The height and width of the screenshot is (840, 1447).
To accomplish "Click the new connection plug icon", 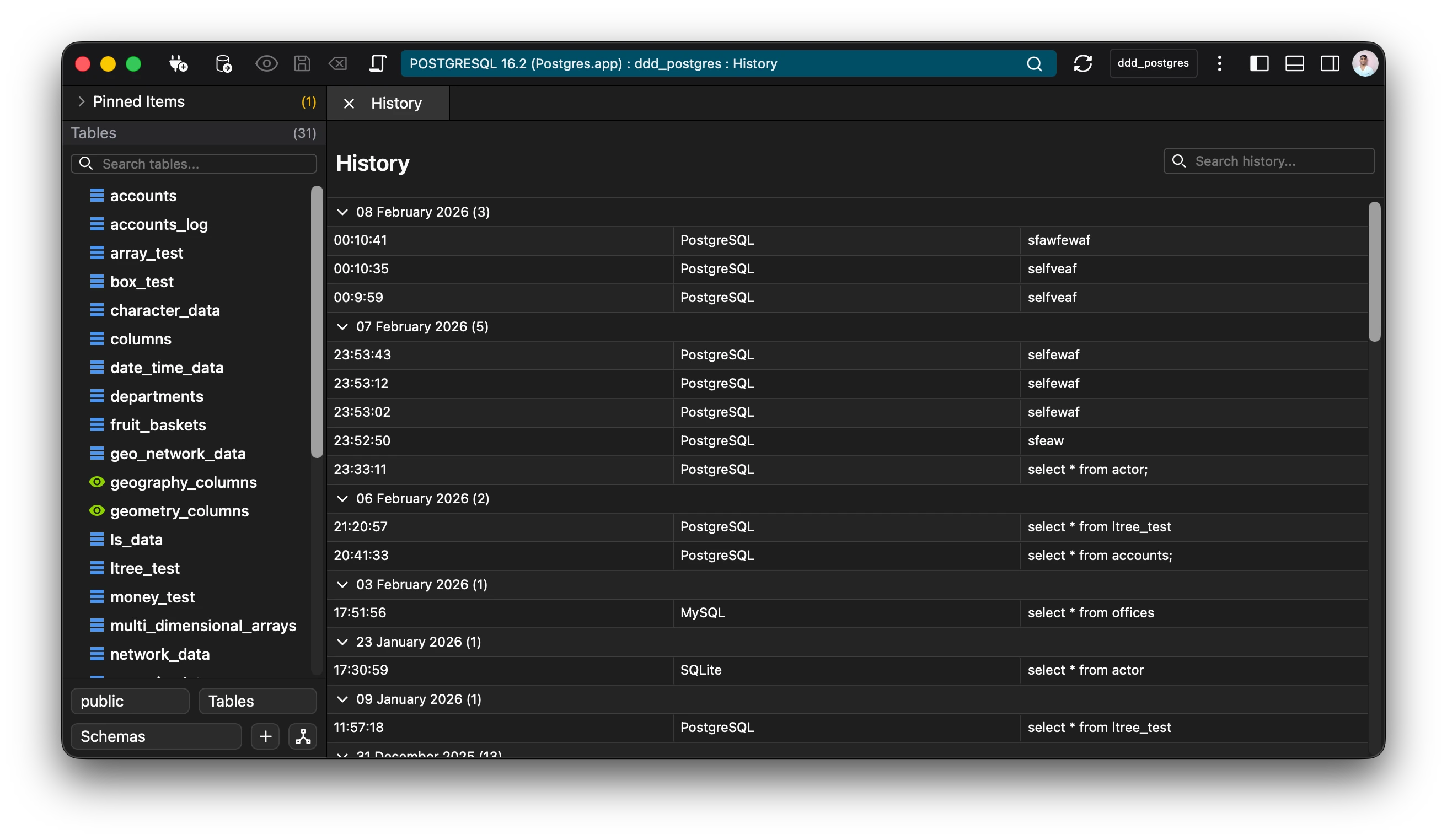I will click(178, 63).
